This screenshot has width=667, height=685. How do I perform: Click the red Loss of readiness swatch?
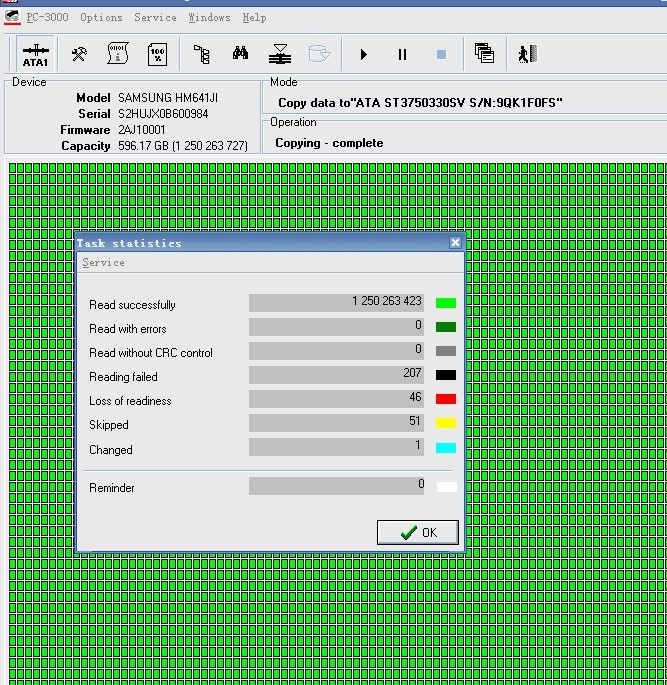coord(445,400)
